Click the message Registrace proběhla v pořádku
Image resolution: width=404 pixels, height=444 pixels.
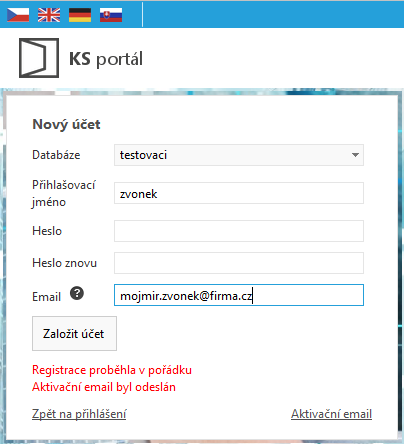pyautogui.click(x=112, y=370)
